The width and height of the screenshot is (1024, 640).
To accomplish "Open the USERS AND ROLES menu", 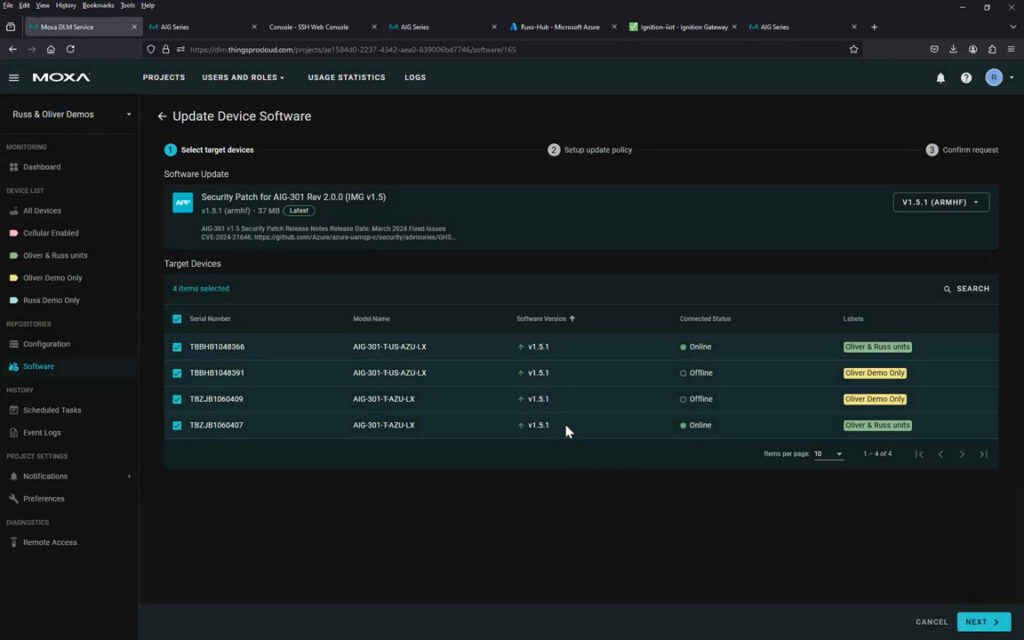I will (x=243, y=77).
